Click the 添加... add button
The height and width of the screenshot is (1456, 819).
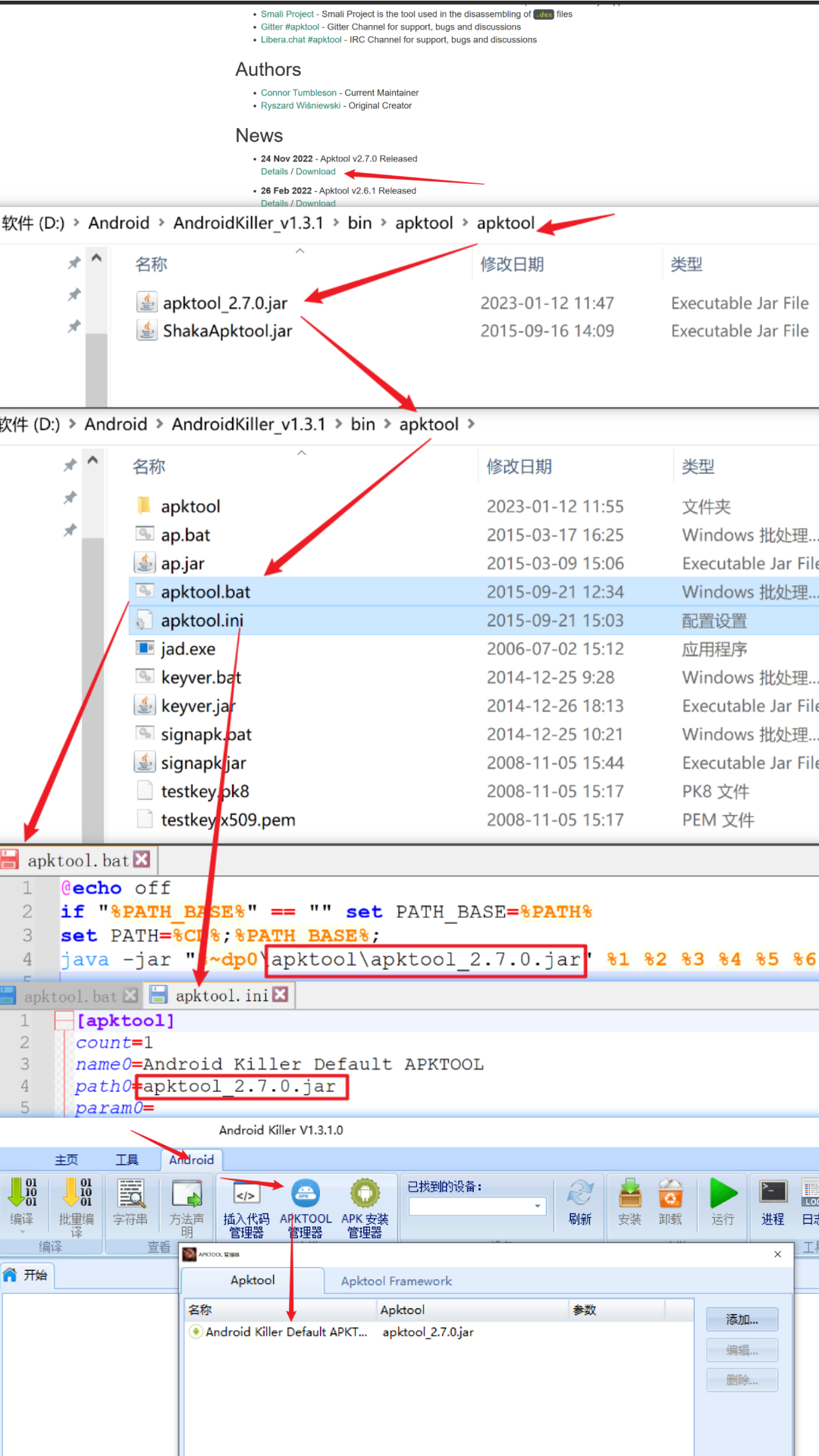tap(742, 1319)
